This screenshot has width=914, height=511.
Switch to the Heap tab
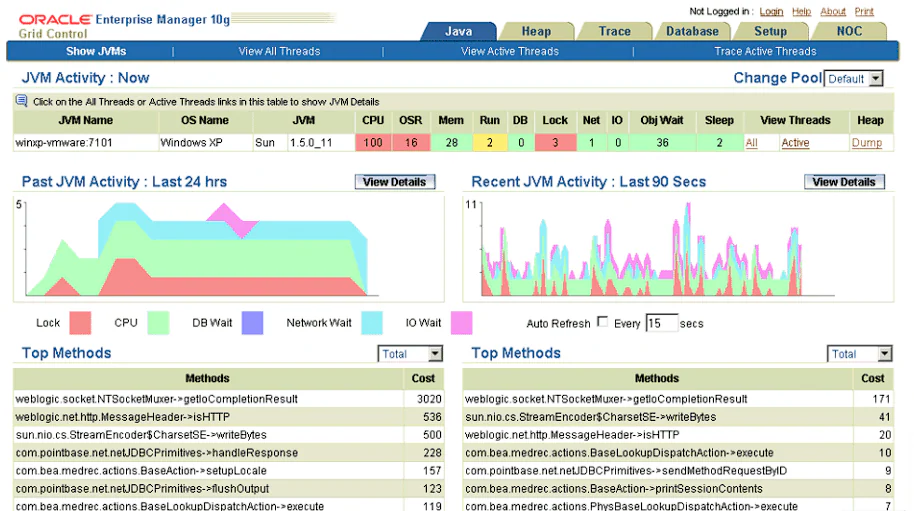click(x=536, y=31)
